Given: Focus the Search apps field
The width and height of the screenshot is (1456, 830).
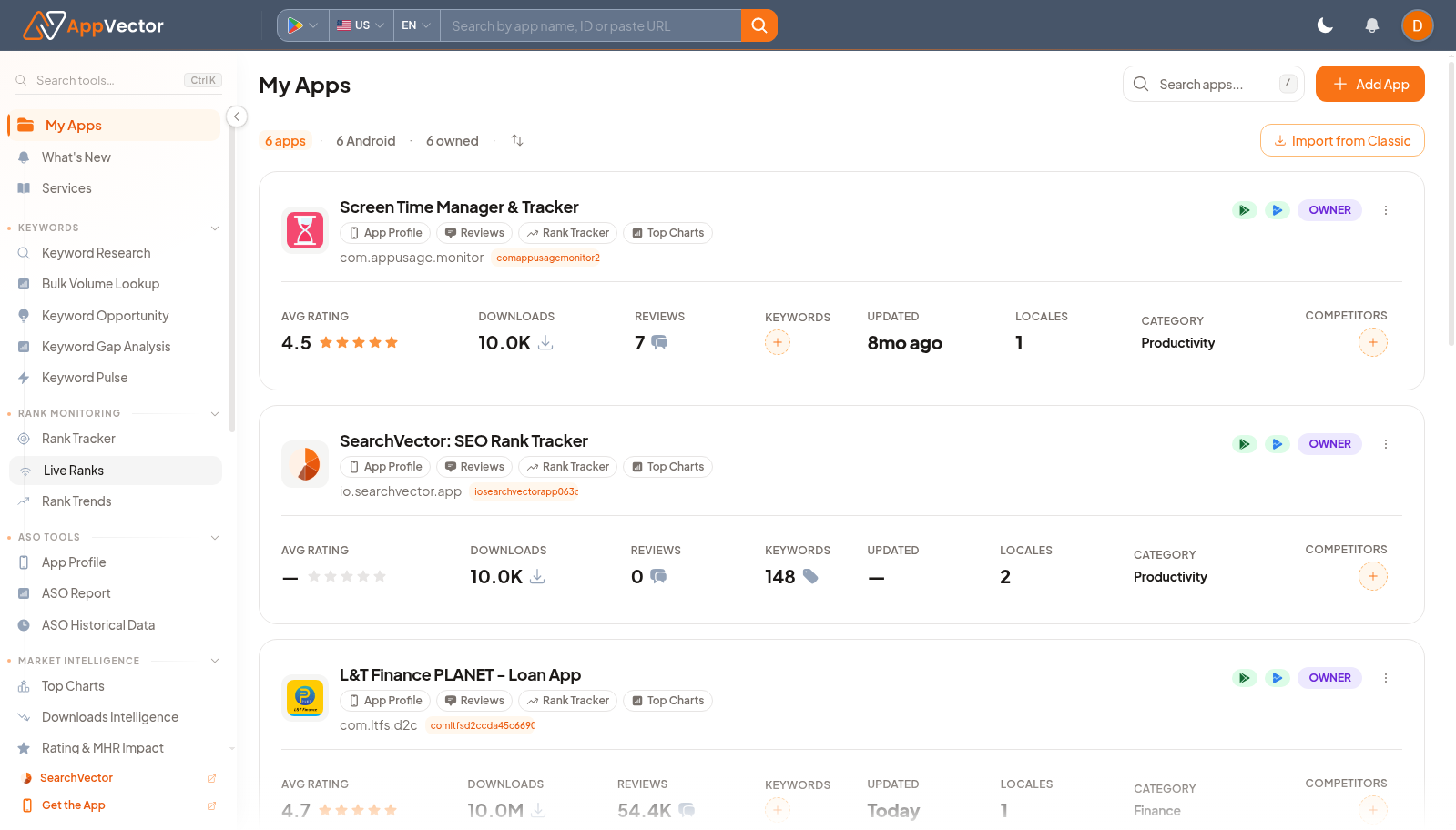Looking at the screenshot, I should pyautogui.click(x=1213, y=84).
